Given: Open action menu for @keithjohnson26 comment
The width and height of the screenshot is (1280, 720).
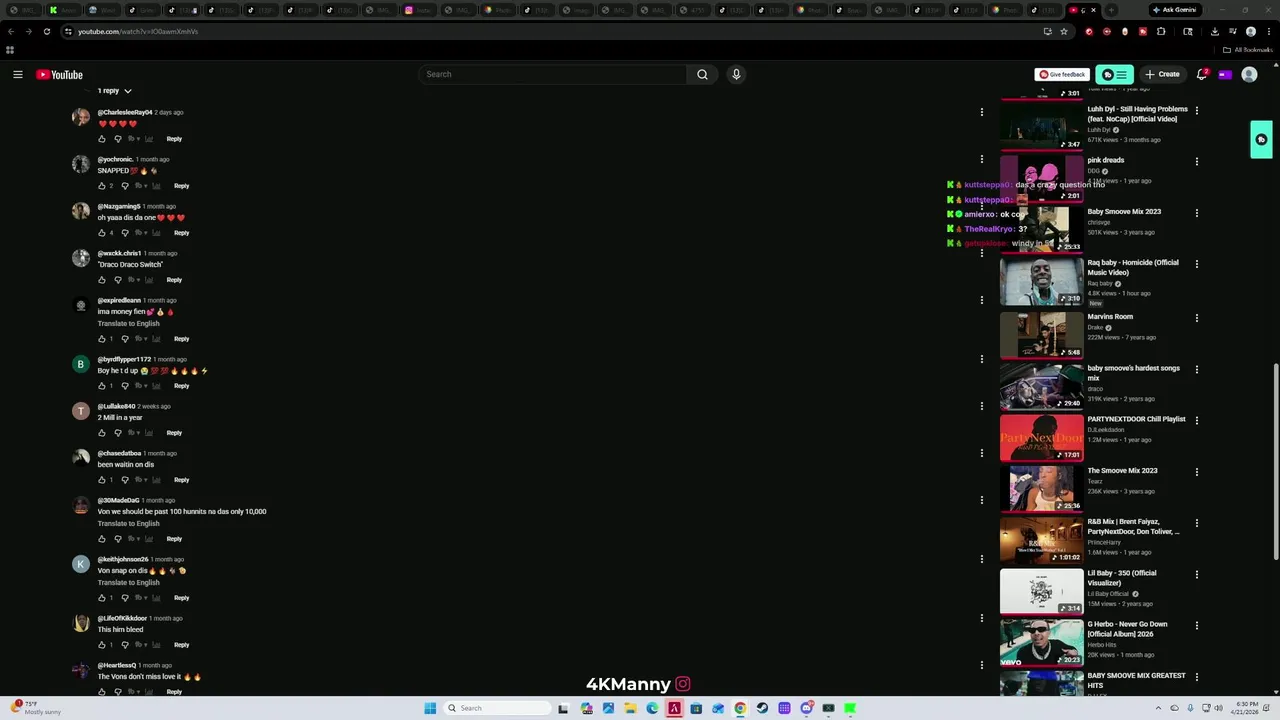Looking at the screenshot, I should coord(982,559).
